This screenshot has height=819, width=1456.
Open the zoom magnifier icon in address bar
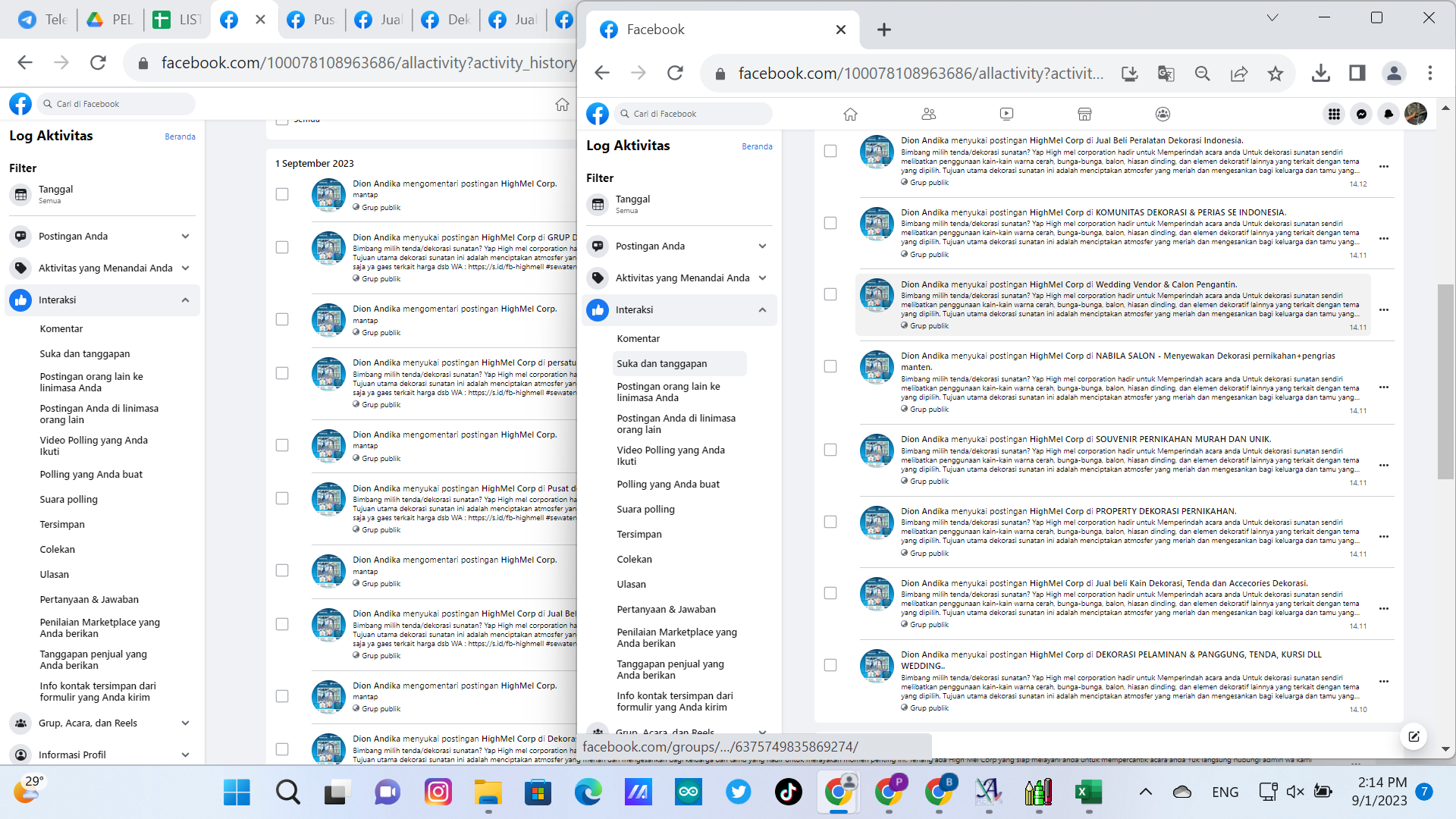[1203, 74]
